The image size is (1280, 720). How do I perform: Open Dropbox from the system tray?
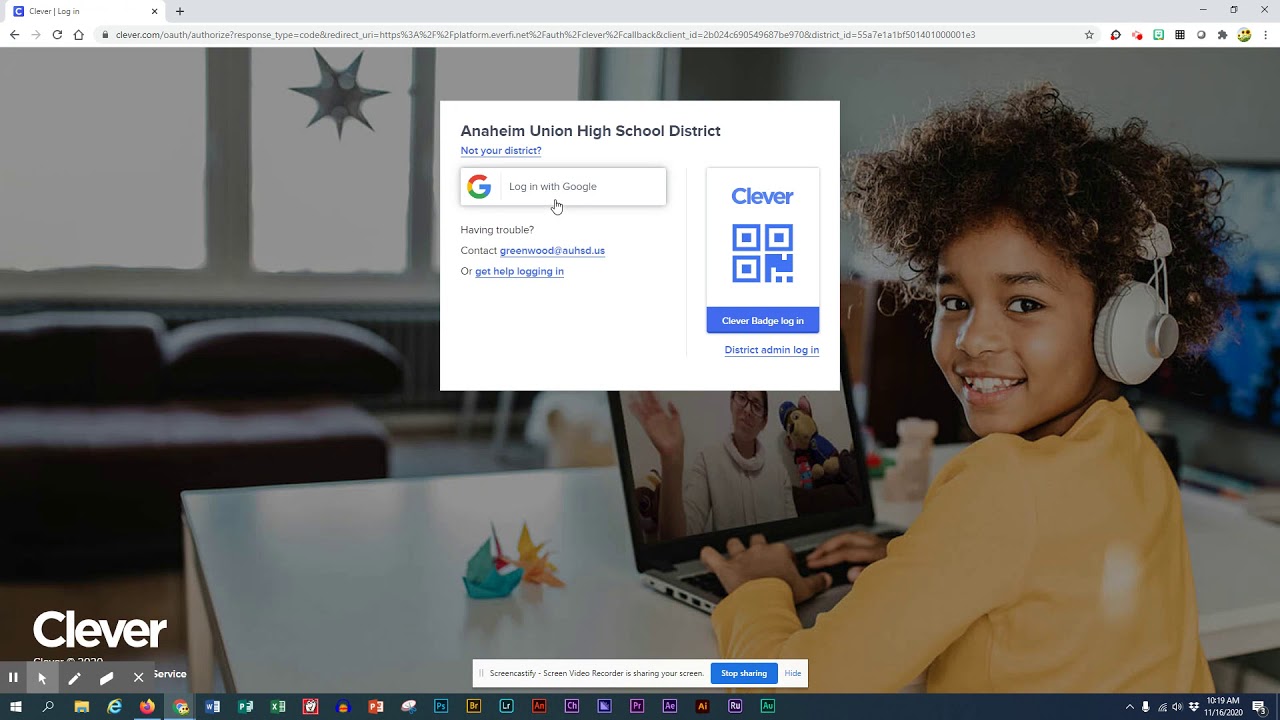[x=1194, y=707]
